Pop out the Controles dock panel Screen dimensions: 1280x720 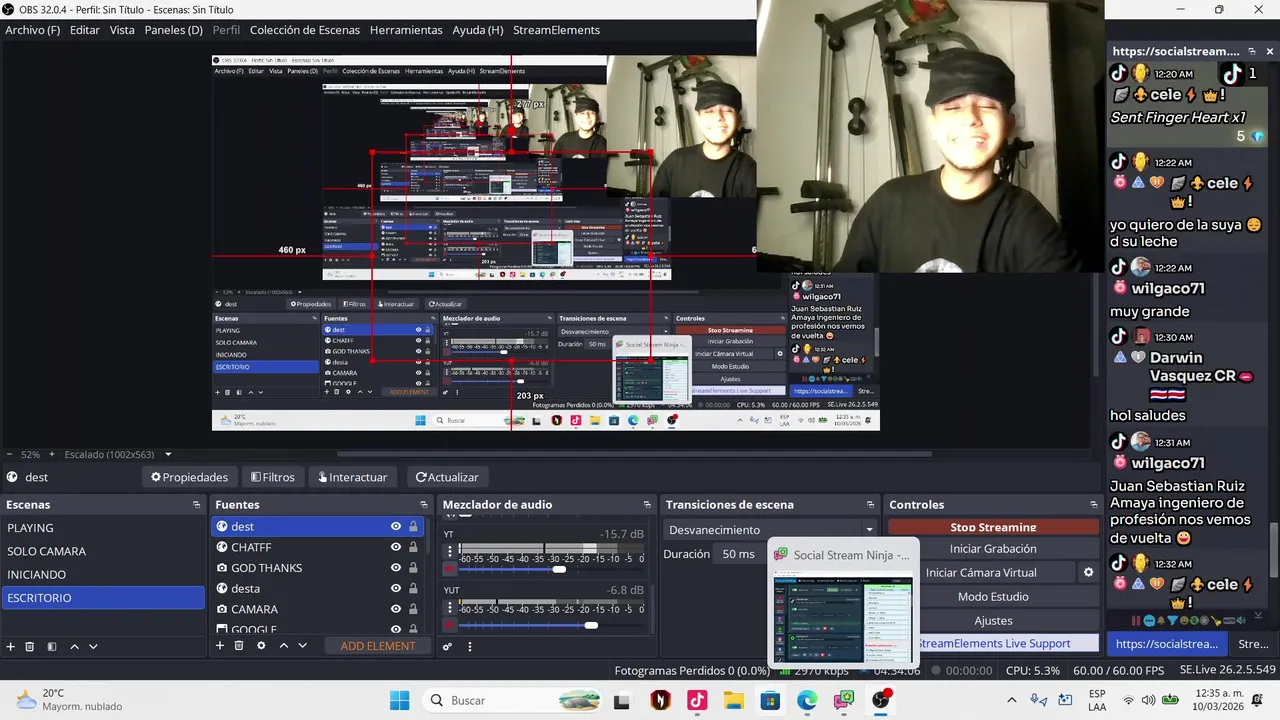coord(1092,505)
